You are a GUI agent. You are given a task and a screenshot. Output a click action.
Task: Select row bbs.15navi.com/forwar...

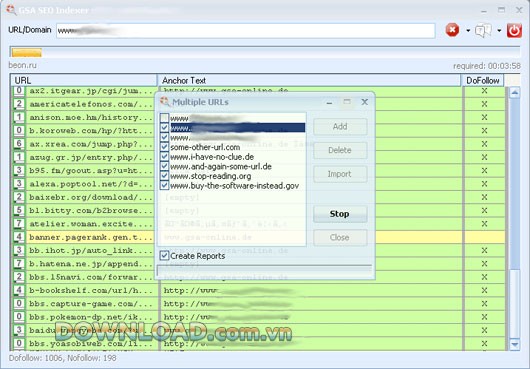pos(258,277)
